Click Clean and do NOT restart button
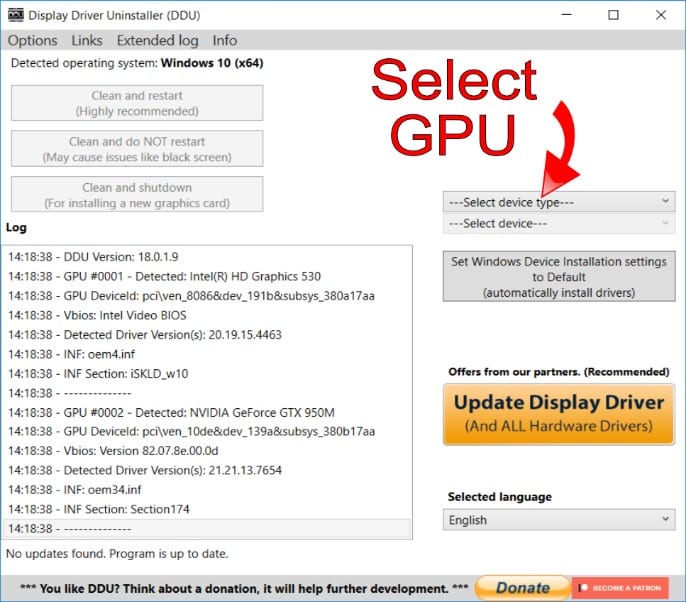This screenshot has height=602, width=686. (x=137, y=149)
